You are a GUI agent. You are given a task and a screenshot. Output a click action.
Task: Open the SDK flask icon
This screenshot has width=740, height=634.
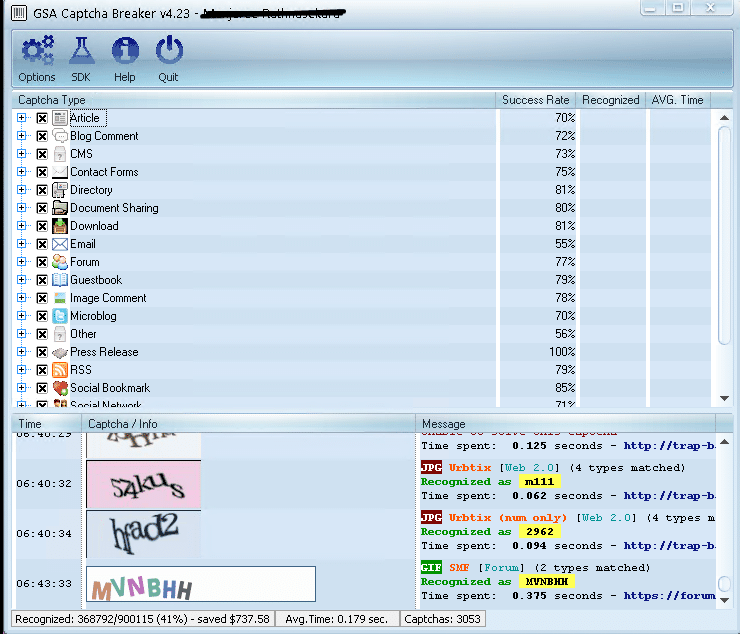pyautogui.click(x=81, y=51)
